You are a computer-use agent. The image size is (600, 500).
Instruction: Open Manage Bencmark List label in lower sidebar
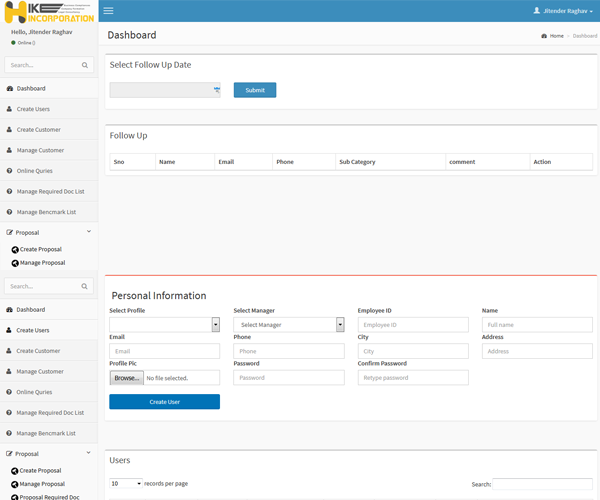point(46,433)
